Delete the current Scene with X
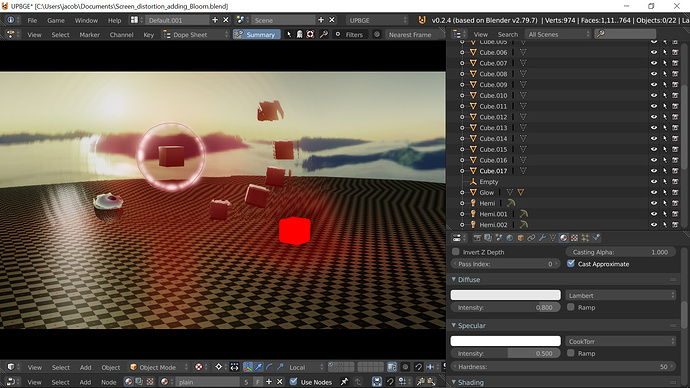690x388 pixels. [x=332, y=20]
